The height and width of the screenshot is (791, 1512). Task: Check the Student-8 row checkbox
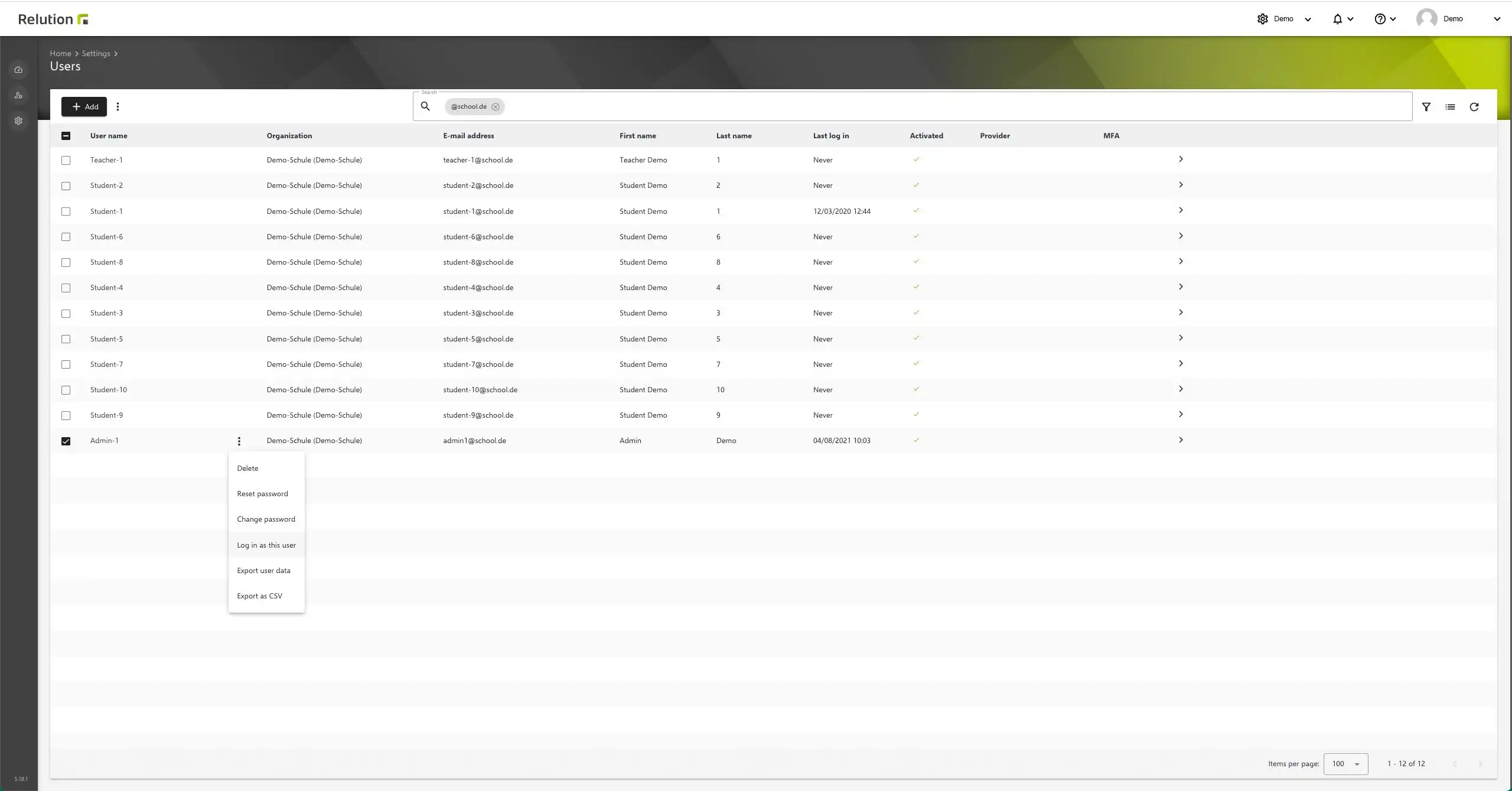tap(66, 262)
